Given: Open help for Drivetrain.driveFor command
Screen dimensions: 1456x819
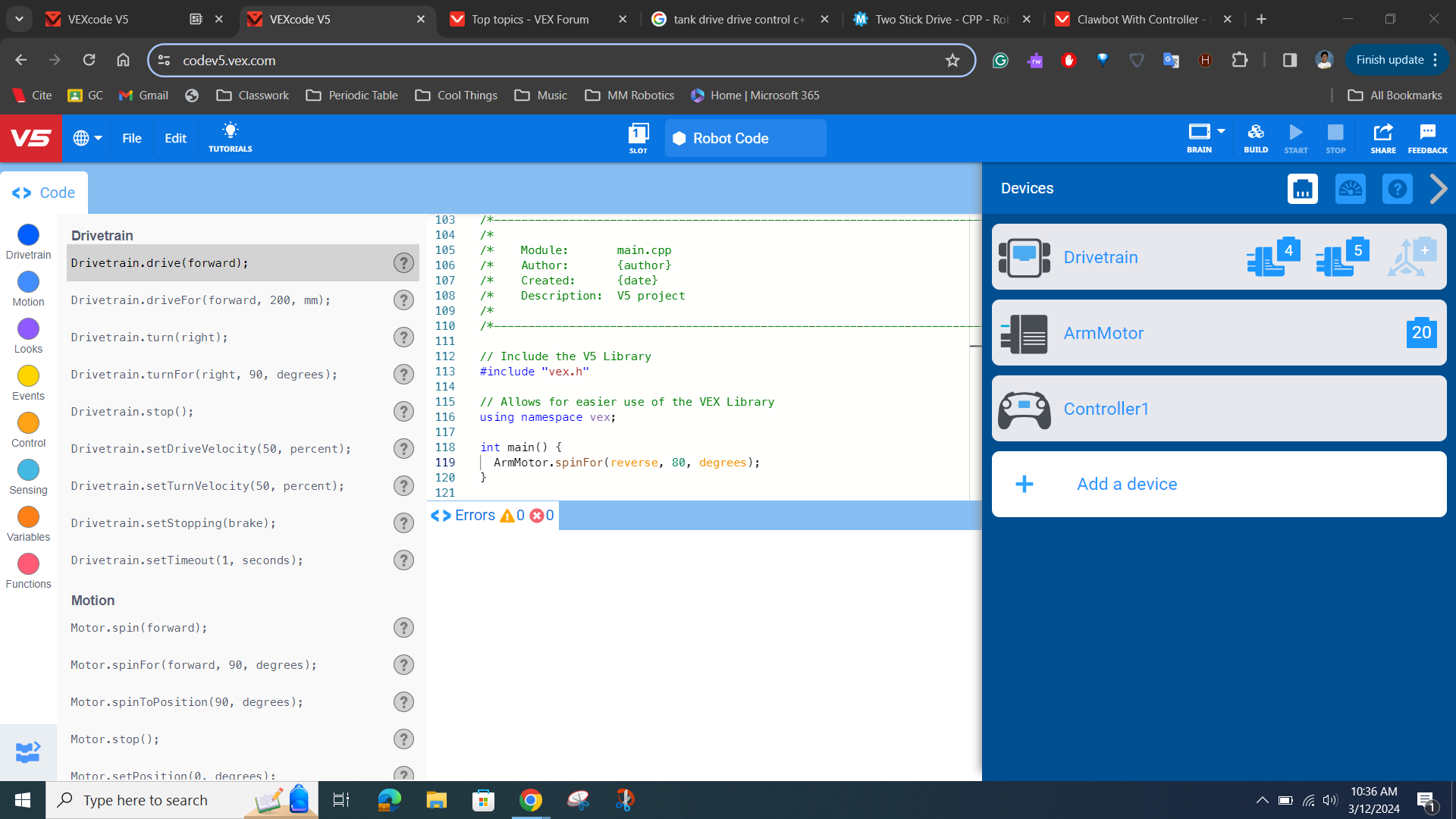Looking at the screenshot, I should [x=403, y=300].
